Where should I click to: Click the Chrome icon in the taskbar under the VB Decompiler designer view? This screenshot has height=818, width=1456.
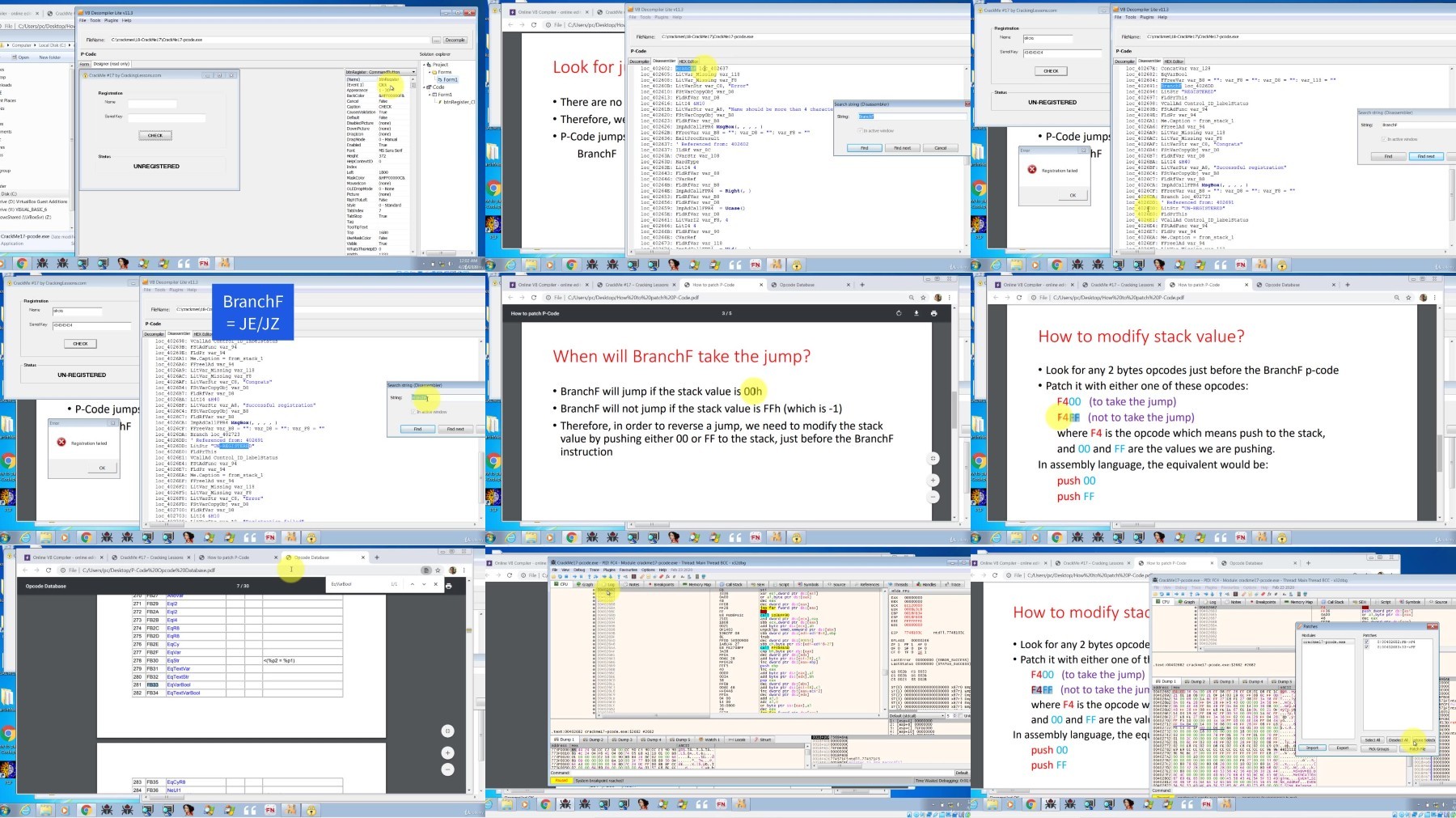[22, 264]
